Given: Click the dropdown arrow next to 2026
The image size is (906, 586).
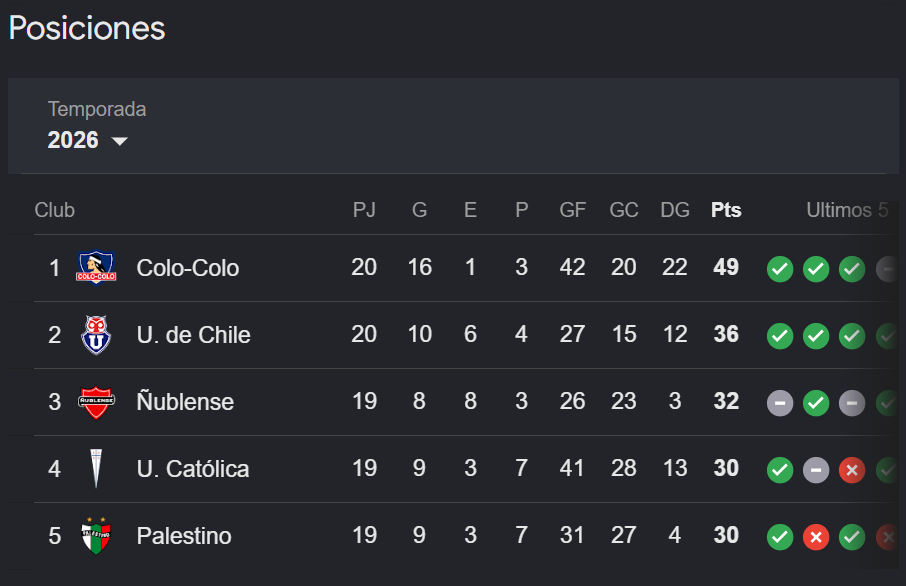Looking at the screenshot, I should [x=120, y=141].
